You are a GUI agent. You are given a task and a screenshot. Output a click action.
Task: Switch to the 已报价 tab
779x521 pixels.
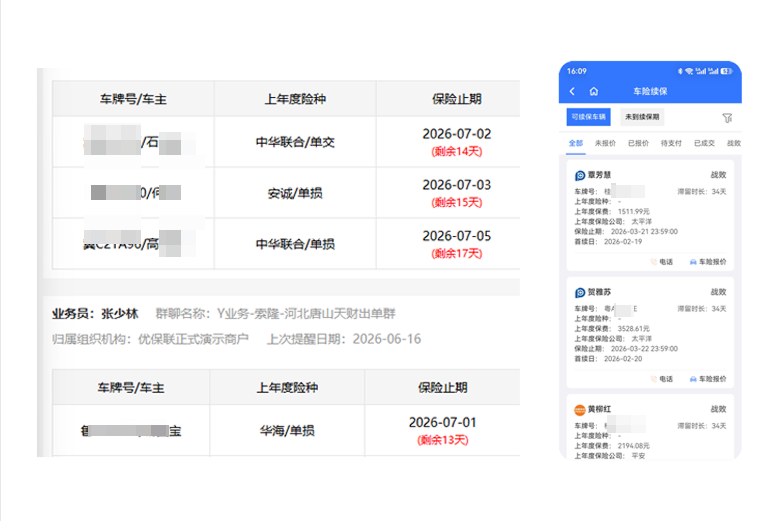coord(638,143)
